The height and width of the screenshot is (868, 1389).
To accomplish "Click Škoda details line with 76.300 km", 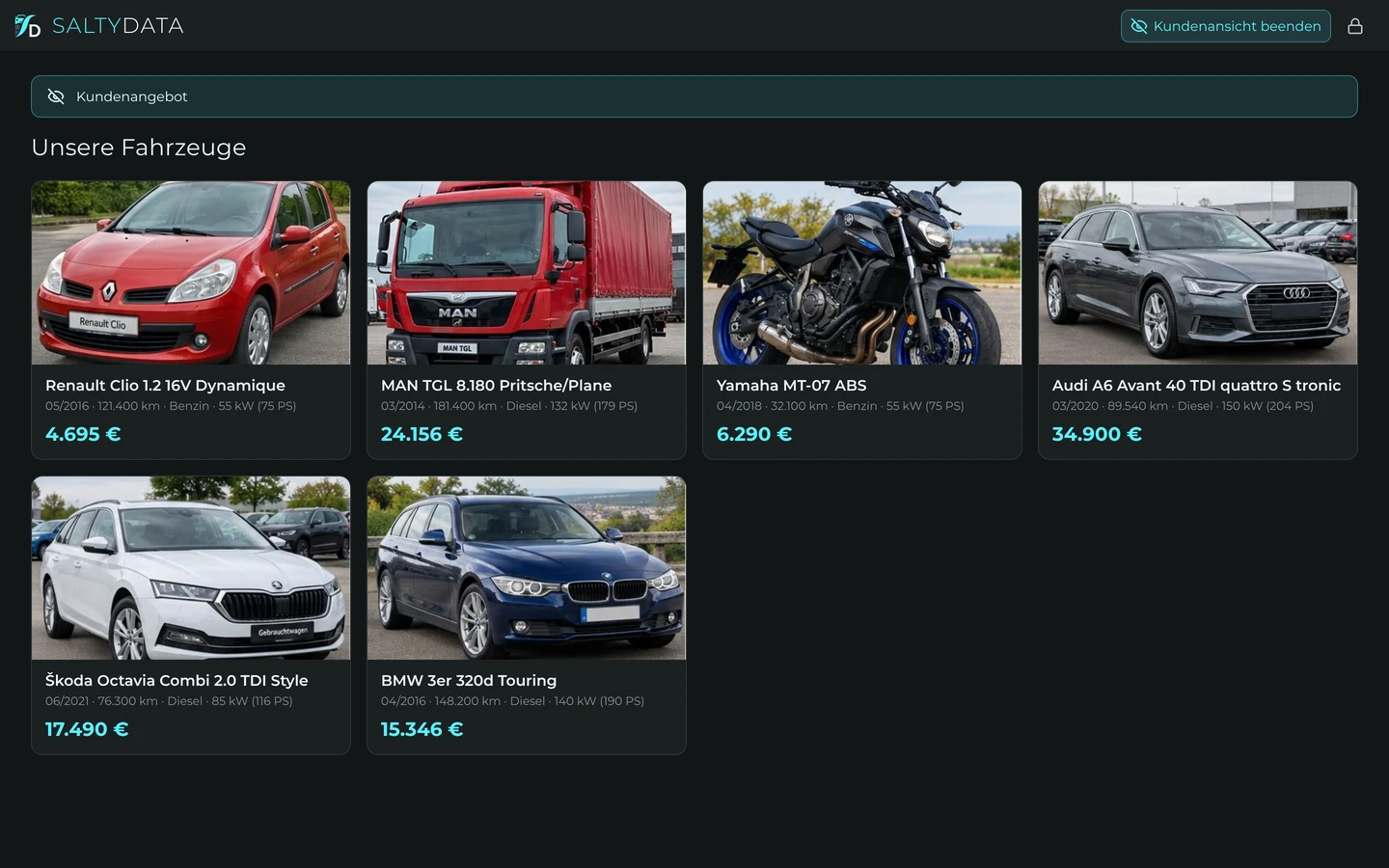I will [169, 701].
